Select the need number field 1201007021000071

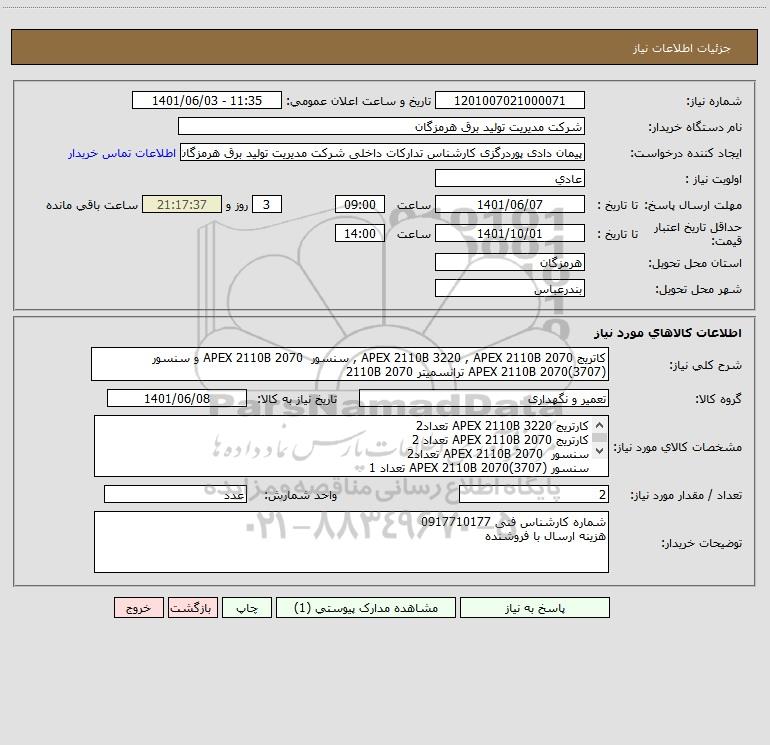coord(510,101)
